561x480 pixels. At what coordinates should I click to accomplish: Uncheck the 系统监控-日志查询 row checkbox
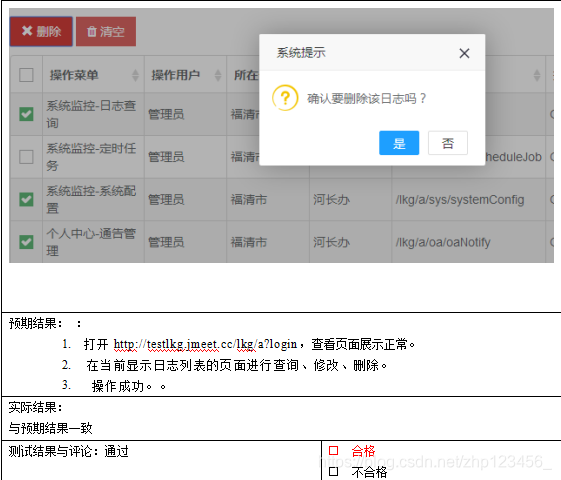click(x=26, y=114)
